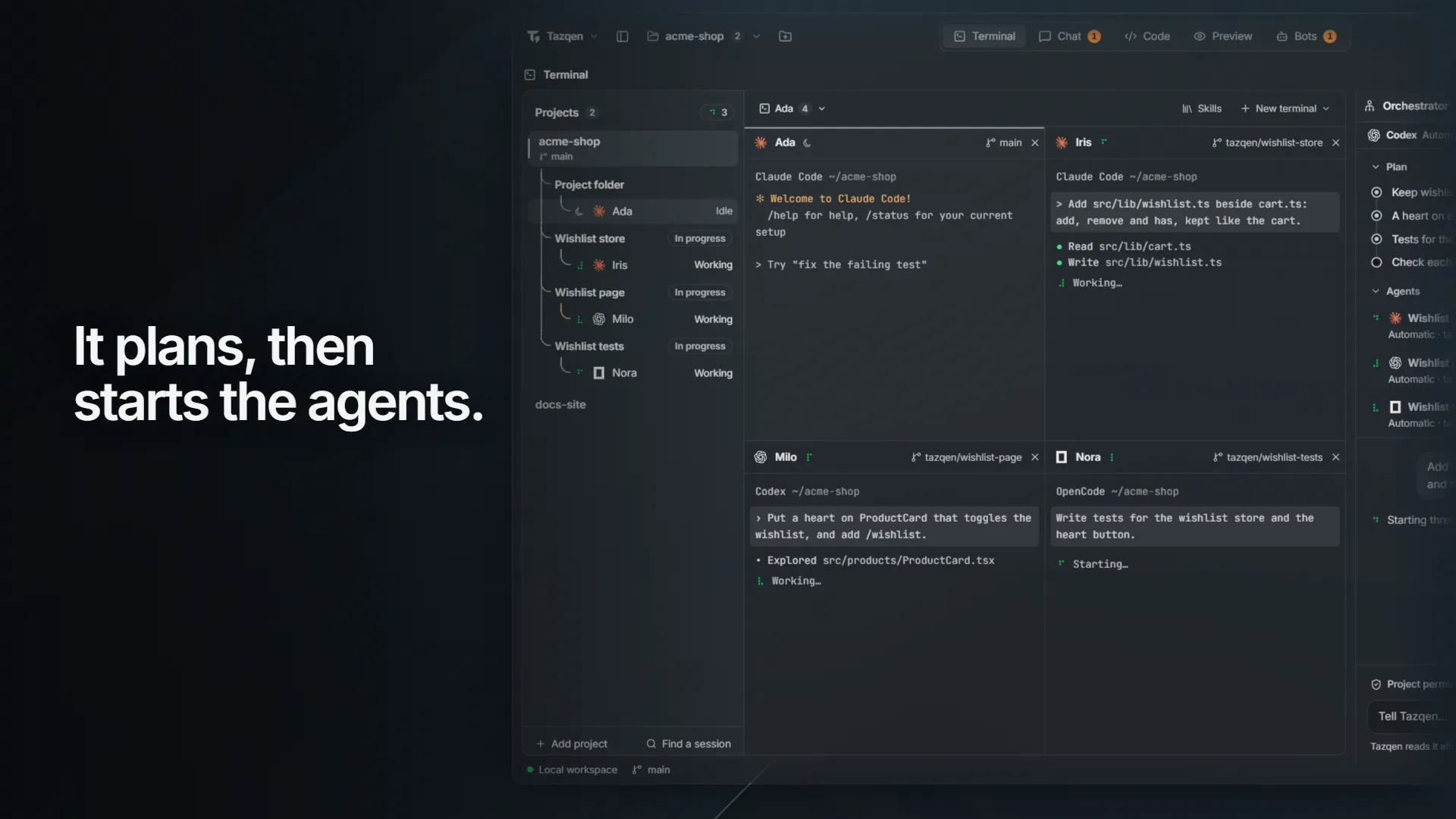Select the 'A heart on' plan step radio

(x=1376, y=216)
